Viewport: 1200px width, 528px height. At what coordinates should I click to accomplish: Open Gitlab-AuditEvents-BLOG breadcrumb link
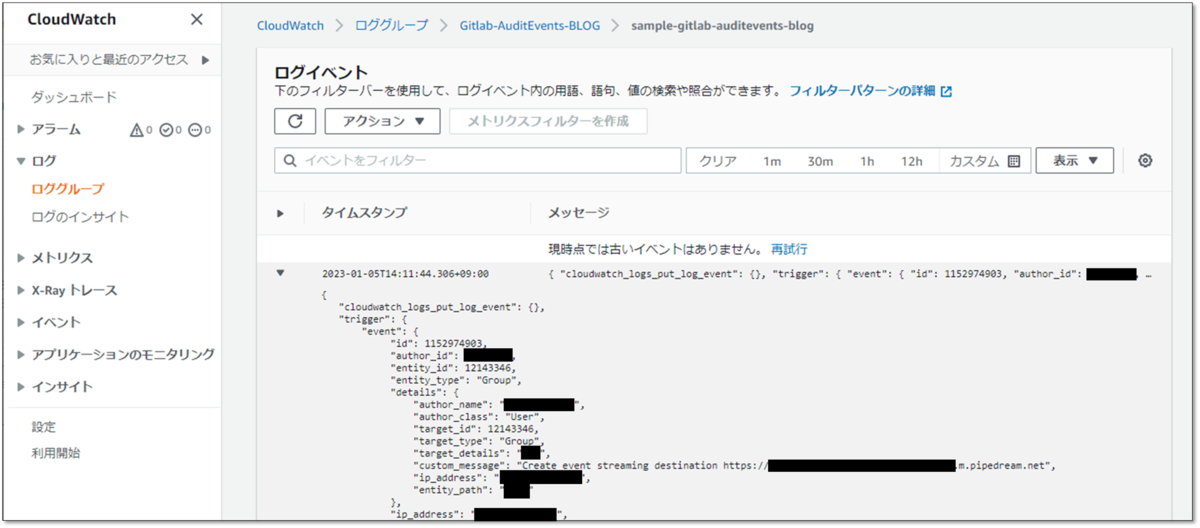[x=530, y=25]
